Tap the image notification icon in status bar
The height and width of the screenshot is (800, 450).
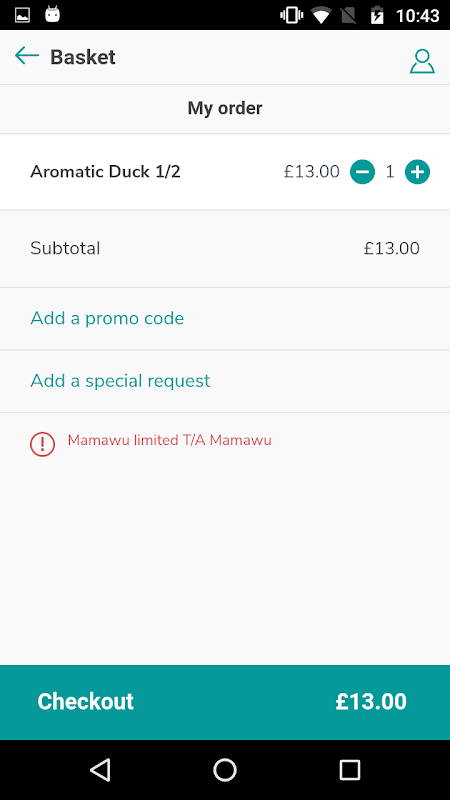22,15
